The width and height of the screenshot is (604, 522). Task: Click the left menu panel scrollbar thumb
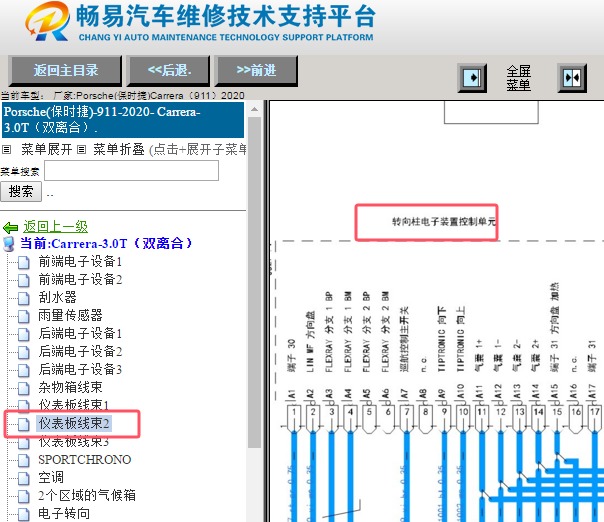coord(255,282)
